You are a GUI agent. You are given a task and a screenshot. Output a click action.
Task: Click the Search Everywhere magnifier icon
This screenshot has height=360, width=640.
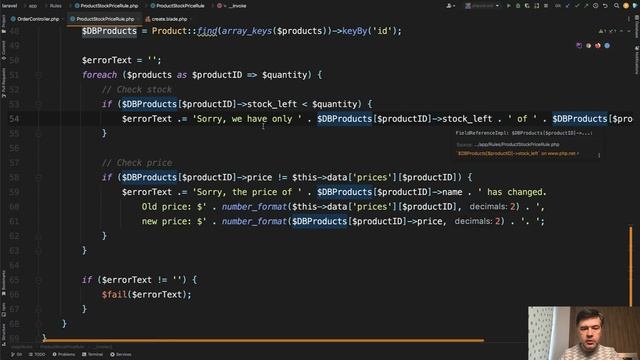[x=616, y=6]
